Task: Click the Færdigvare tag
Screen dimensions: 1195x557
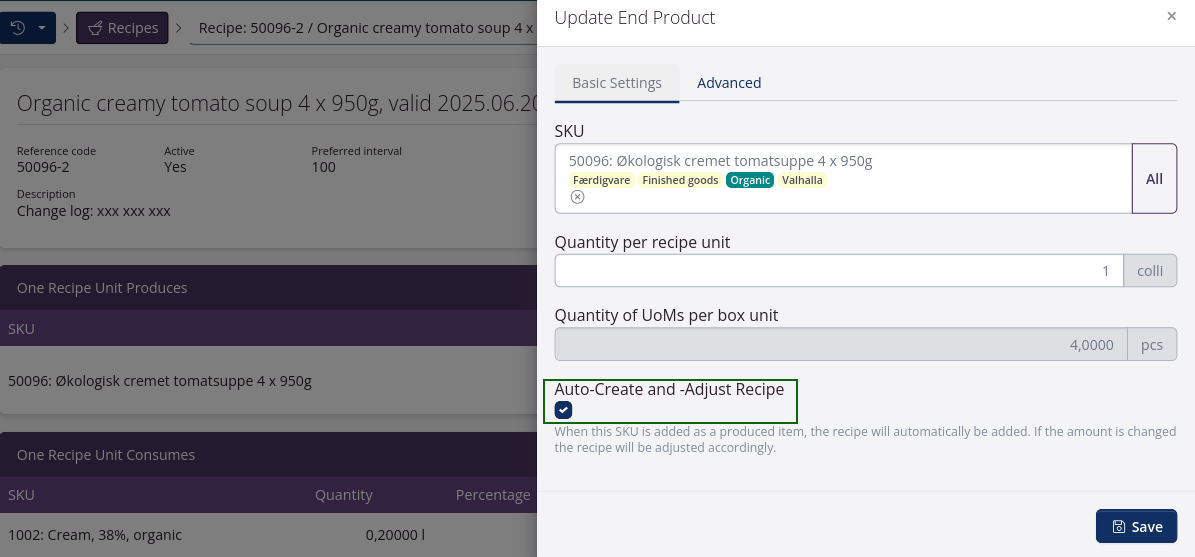Action: (x=602, y=180)
